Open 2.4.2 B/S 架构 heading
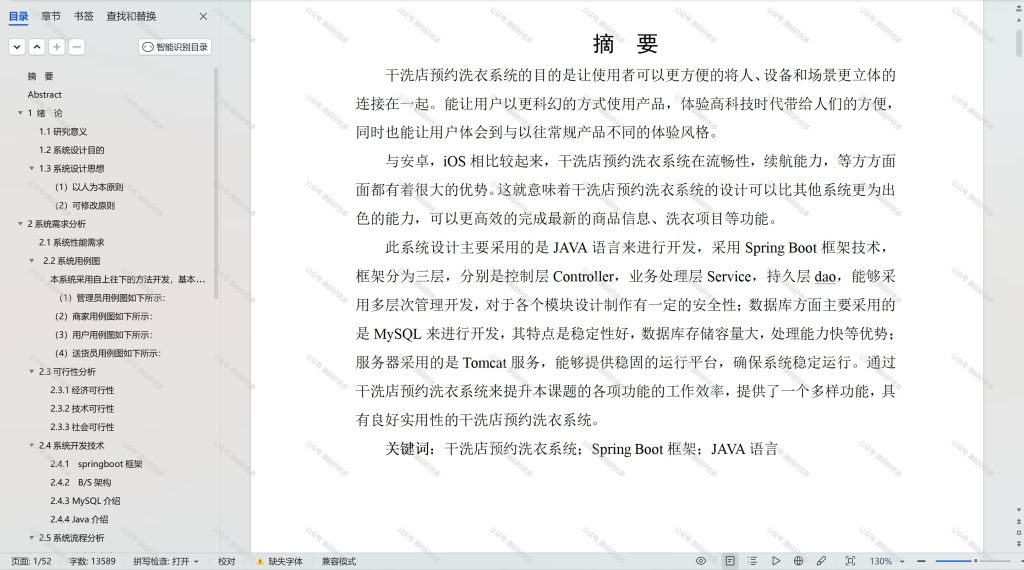The image size is (1024, 570). [x=80, y=483]
